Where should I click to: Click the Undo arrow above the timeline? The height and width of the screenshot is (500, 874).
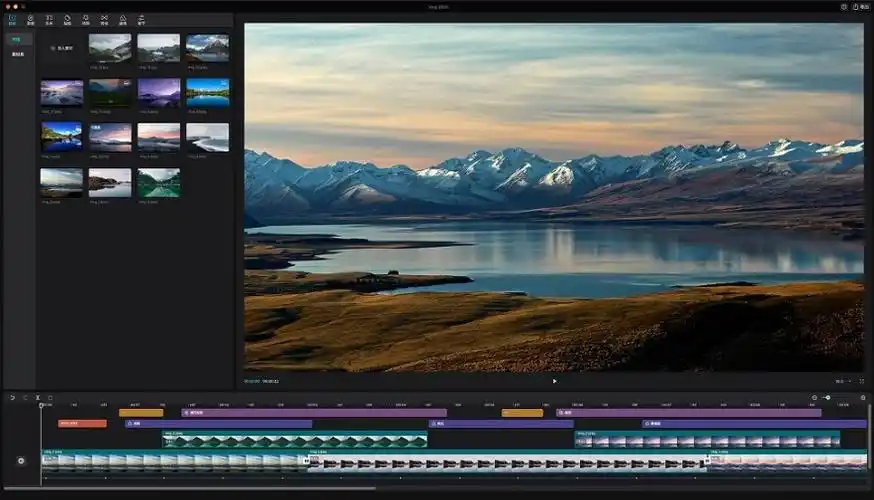click(x=13, y=397)
